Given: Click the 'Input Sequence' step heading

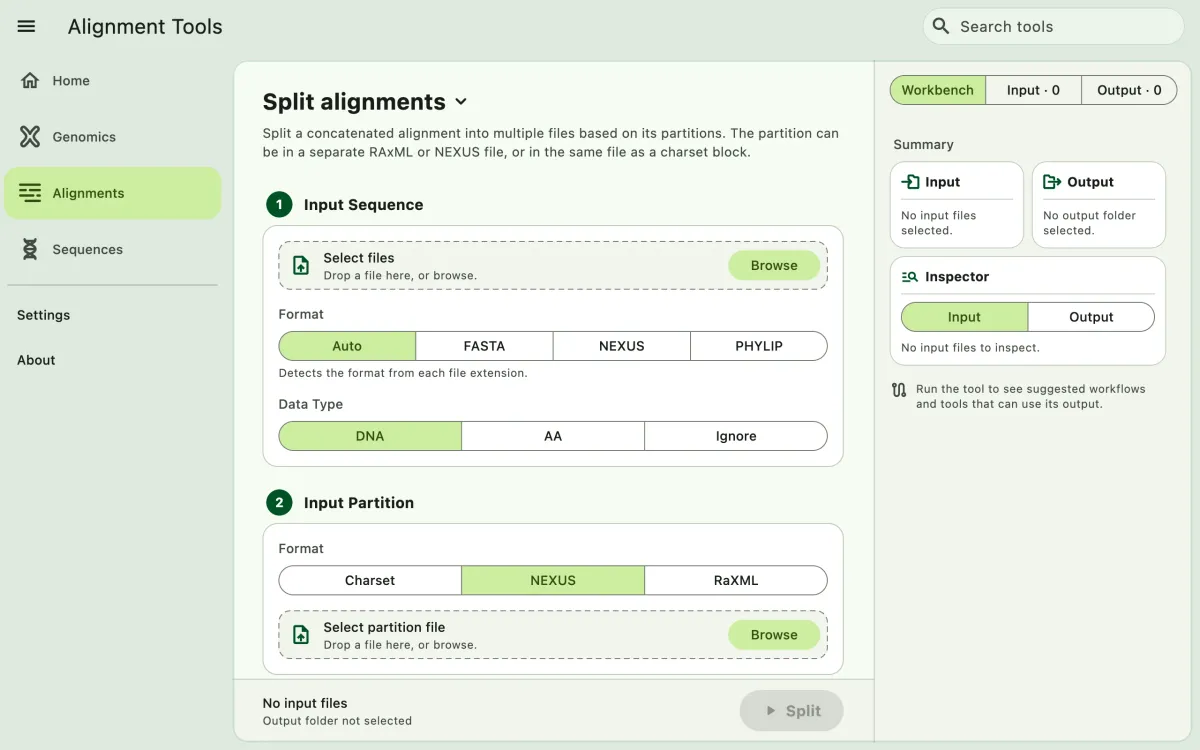Looking at the screenshot, I should pyautogui.click(x=364, y=205).
